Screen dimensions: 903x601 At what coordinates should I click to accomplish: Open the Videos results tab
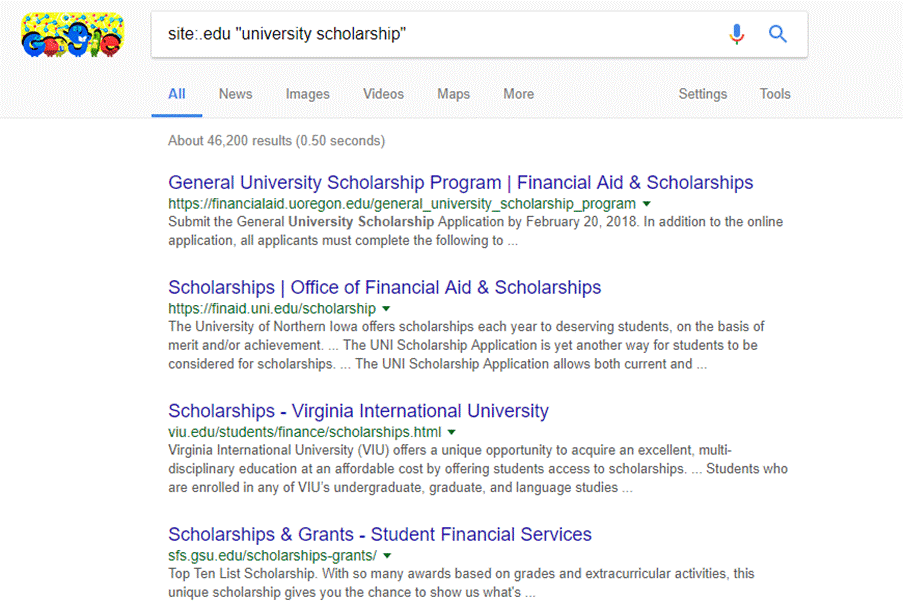coord(383,94)
